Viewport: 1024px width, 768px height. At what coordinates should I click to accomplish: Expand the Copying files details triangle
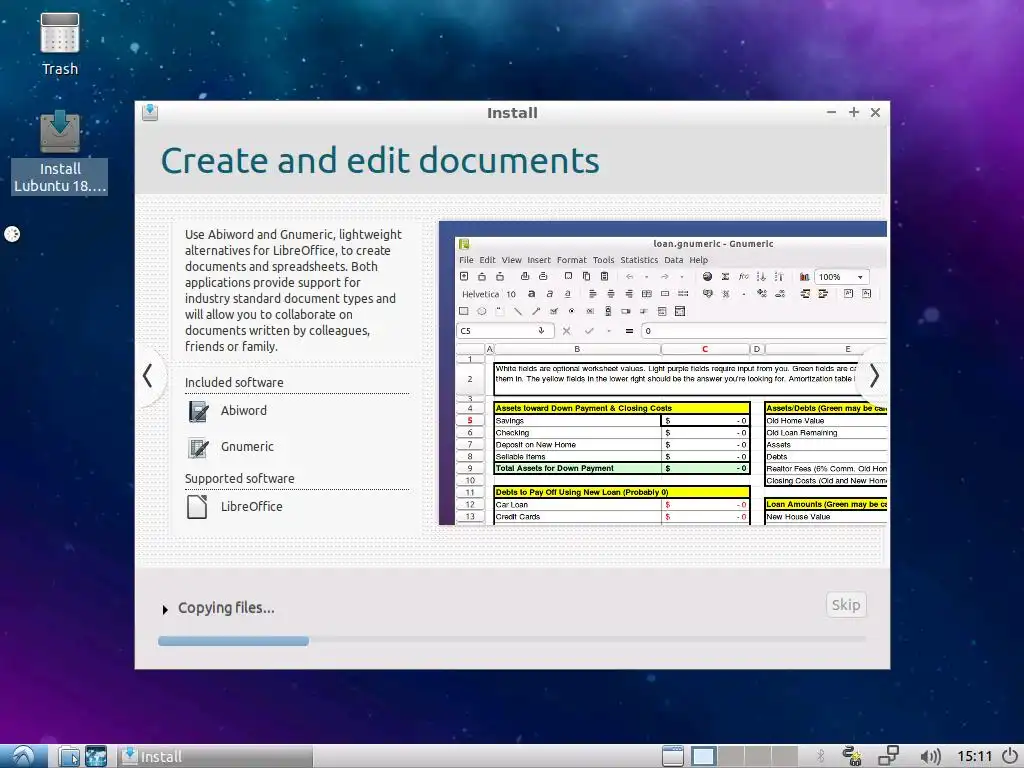(165, 609)
